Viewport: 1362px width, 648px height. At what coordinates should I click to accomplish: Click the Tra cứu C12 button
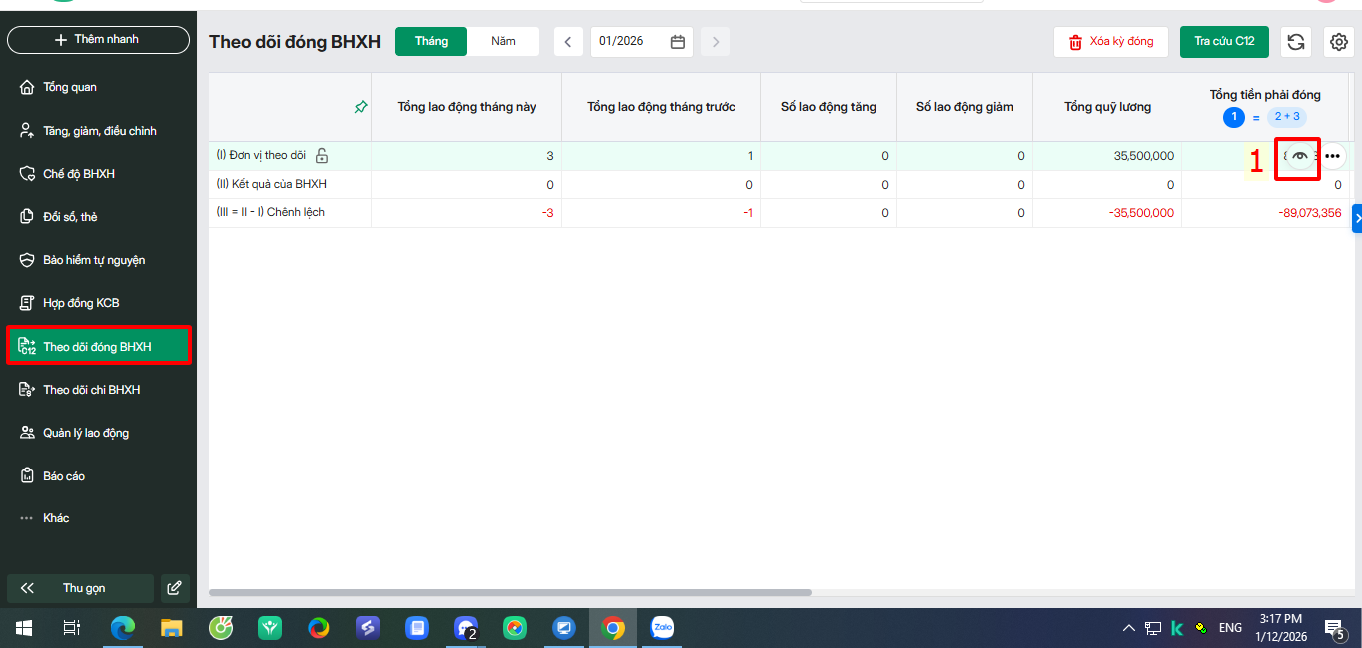click(1224, 42)
